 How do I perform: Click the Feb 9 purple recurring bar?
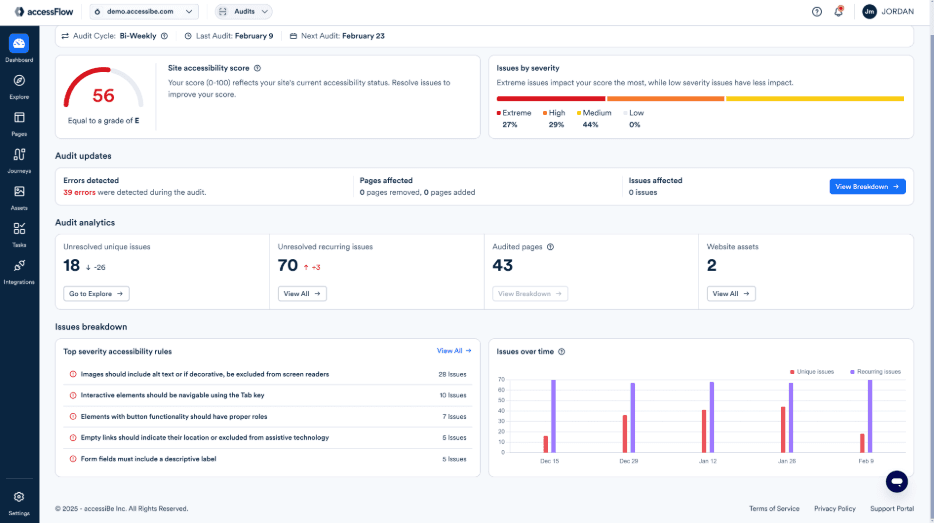870,416
